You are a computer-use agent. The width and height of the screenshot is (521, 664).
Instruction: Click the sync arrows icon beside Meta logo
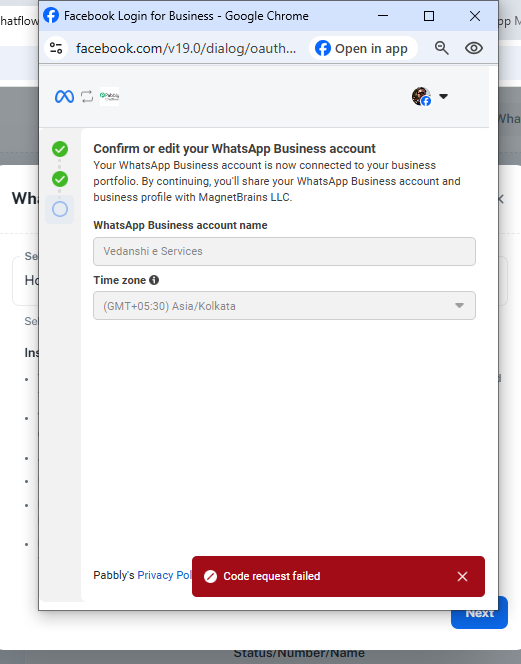(x=87, y=97)
